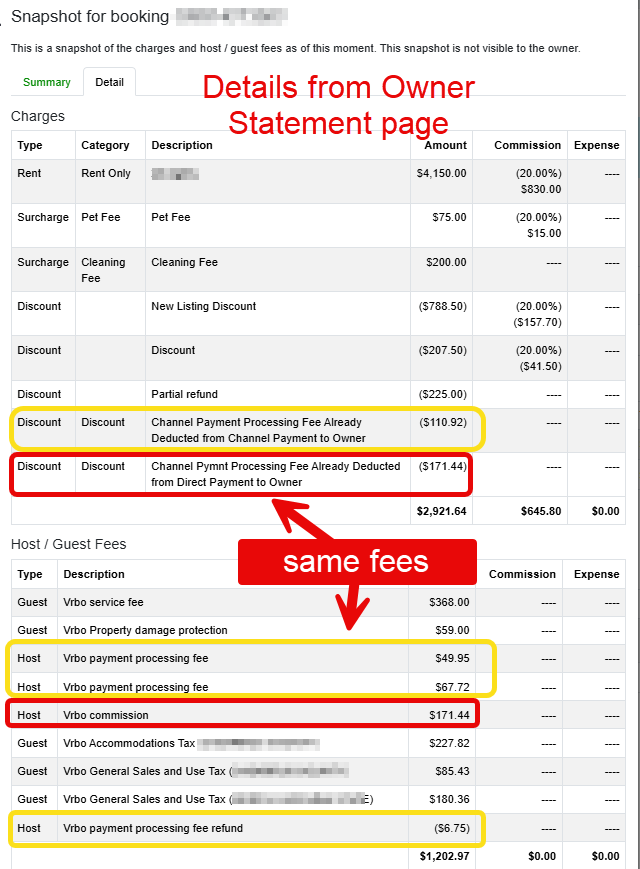Select the ($788.50) discount amount
Image resolution: width=640 pixels, height=869 pixels.
[442, 306]
